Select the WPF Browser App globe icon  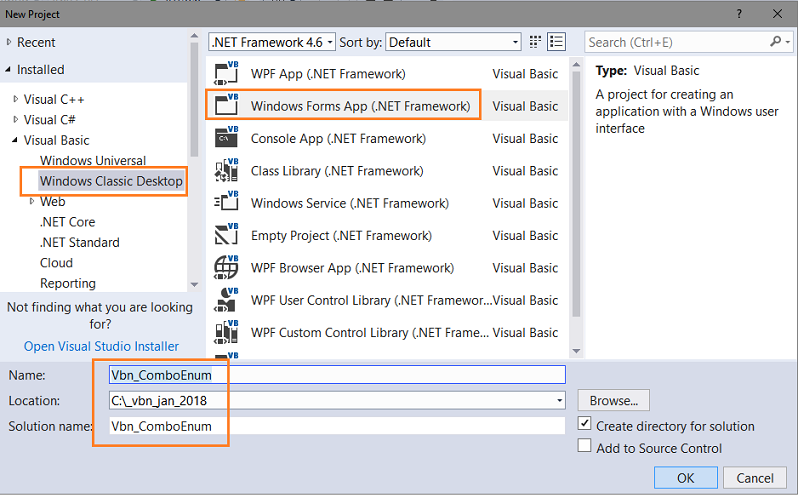pyautogui.click(x=226, y=267)
